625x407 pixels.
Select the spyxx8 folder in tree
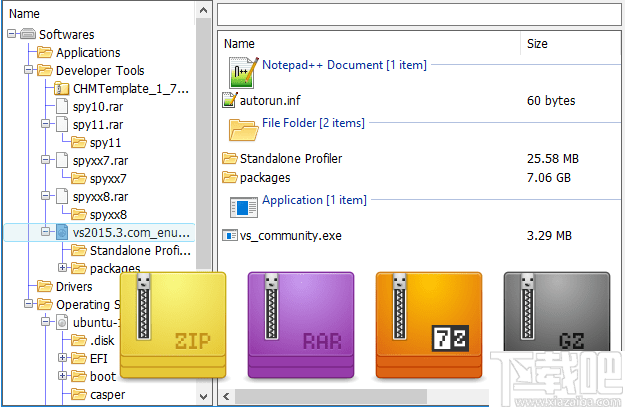click(108, 214)
